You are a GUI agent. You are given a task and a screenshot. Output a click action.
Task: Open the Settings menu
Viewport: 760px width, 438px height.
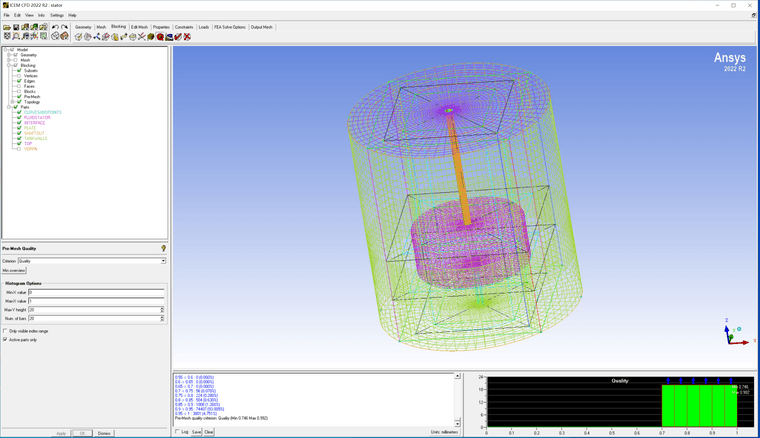click(57, 16)
